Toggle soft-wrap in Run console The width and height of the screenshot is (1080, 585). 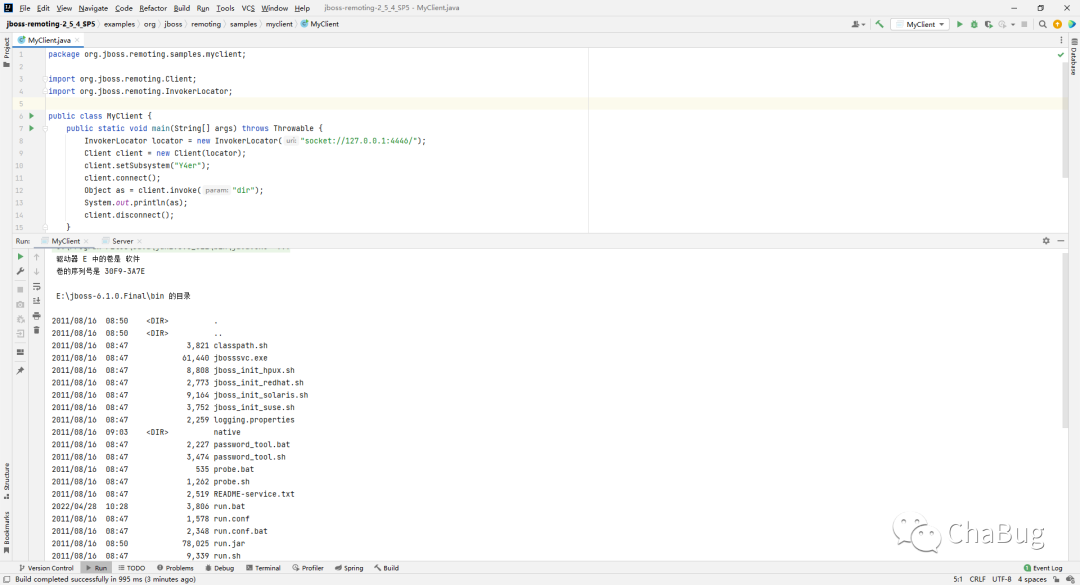[x=37, y=286]
